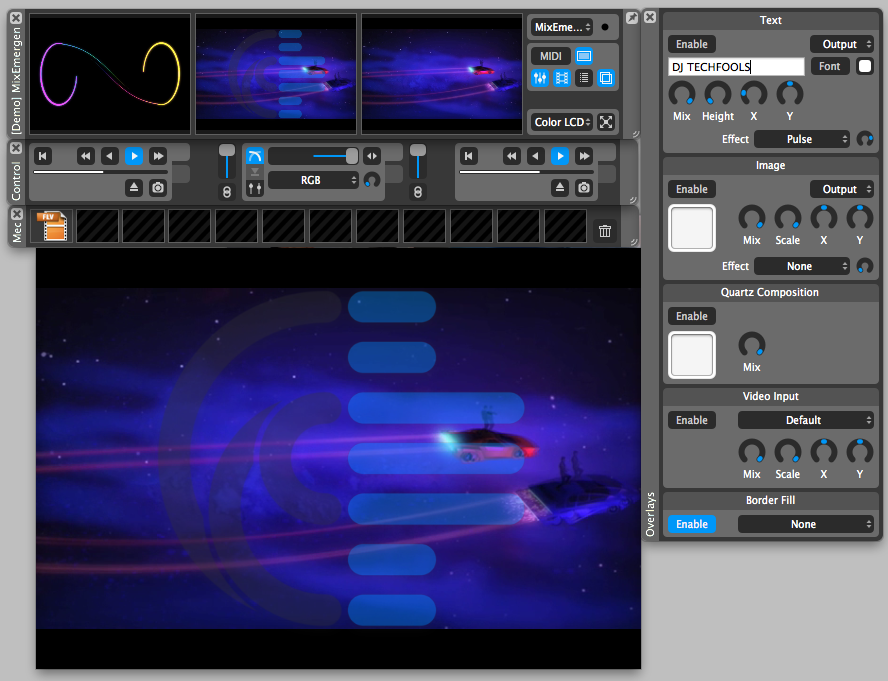Open the Font chooser for text overlay

(829, 66)
